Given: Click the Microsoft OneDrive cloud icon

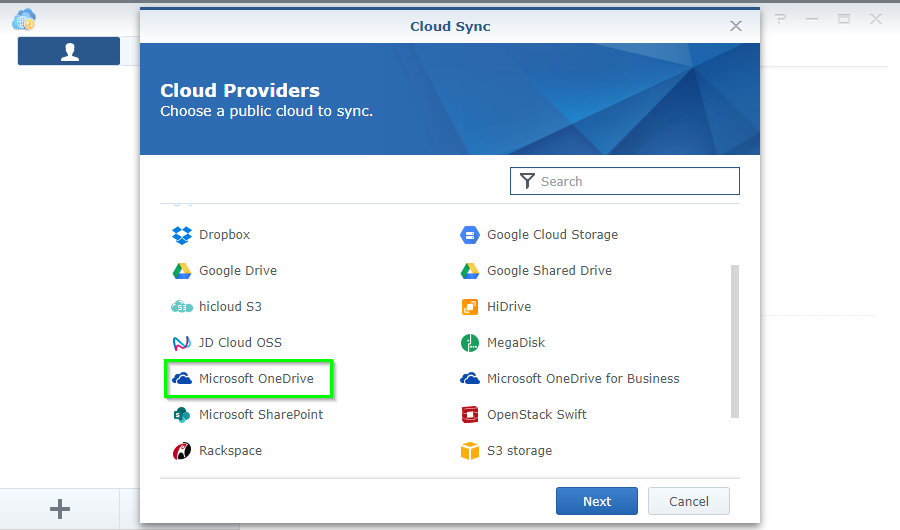Looking at the screenshot, I should (181, 379).
